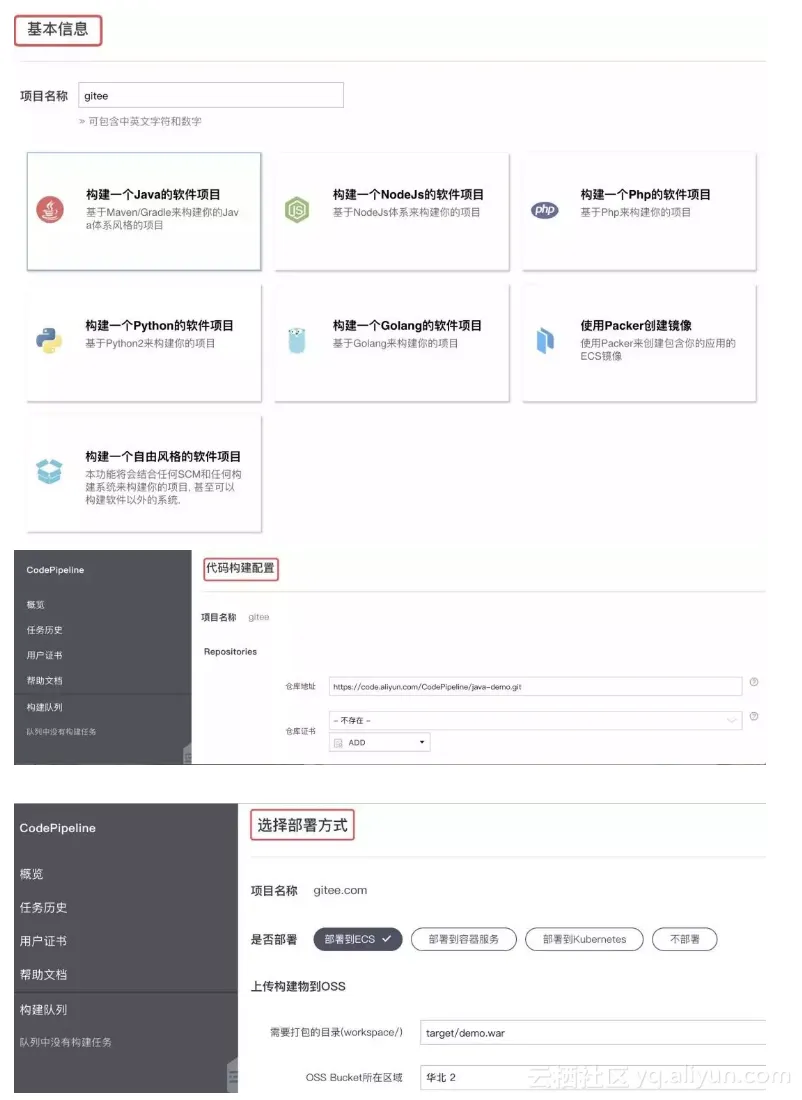
Task: Open 概览 in the 选择部署方式 page sidebar
Action: click(x=32, y=874)
